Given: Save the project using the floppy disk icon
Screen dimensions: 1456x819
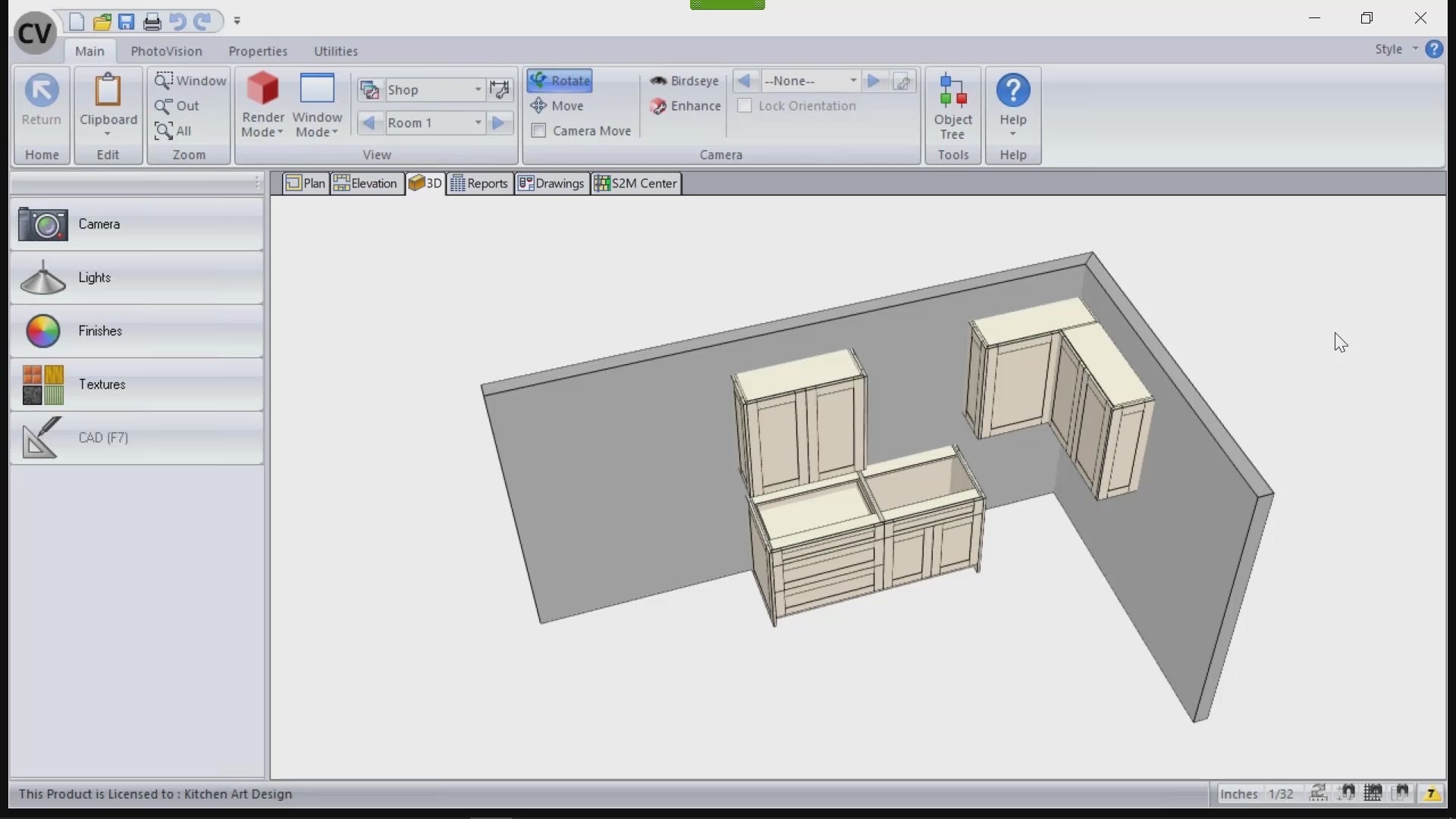Looking at the screenshot, I should tap(126, 21).
